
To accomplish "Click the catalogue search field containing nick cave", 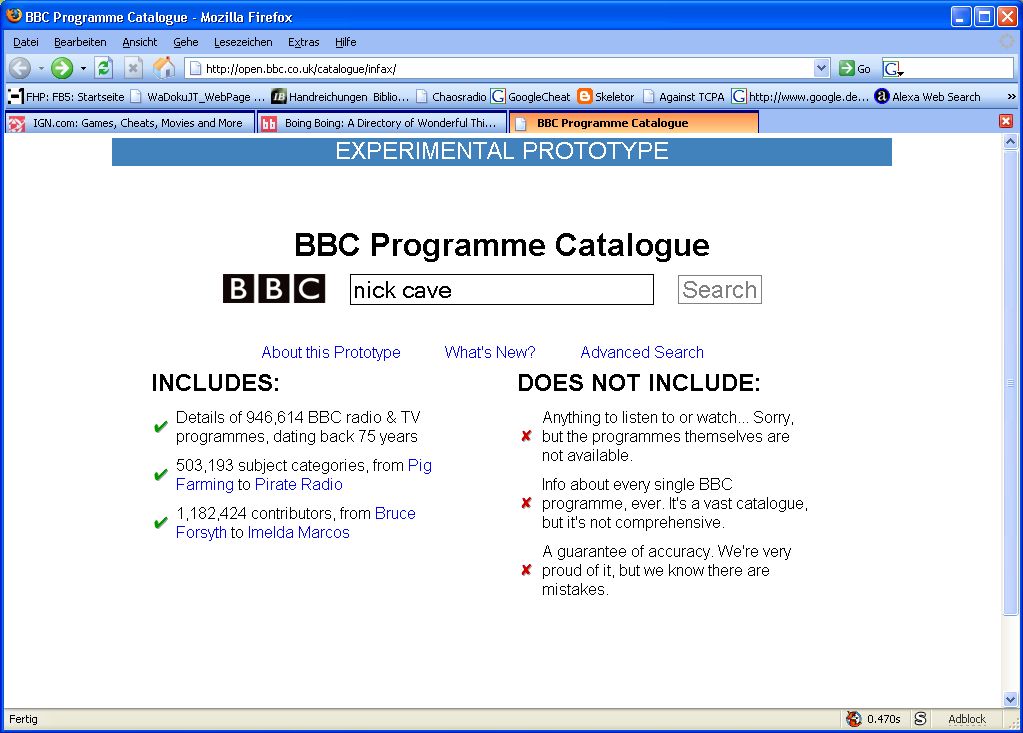I will [x=502, y=290].
